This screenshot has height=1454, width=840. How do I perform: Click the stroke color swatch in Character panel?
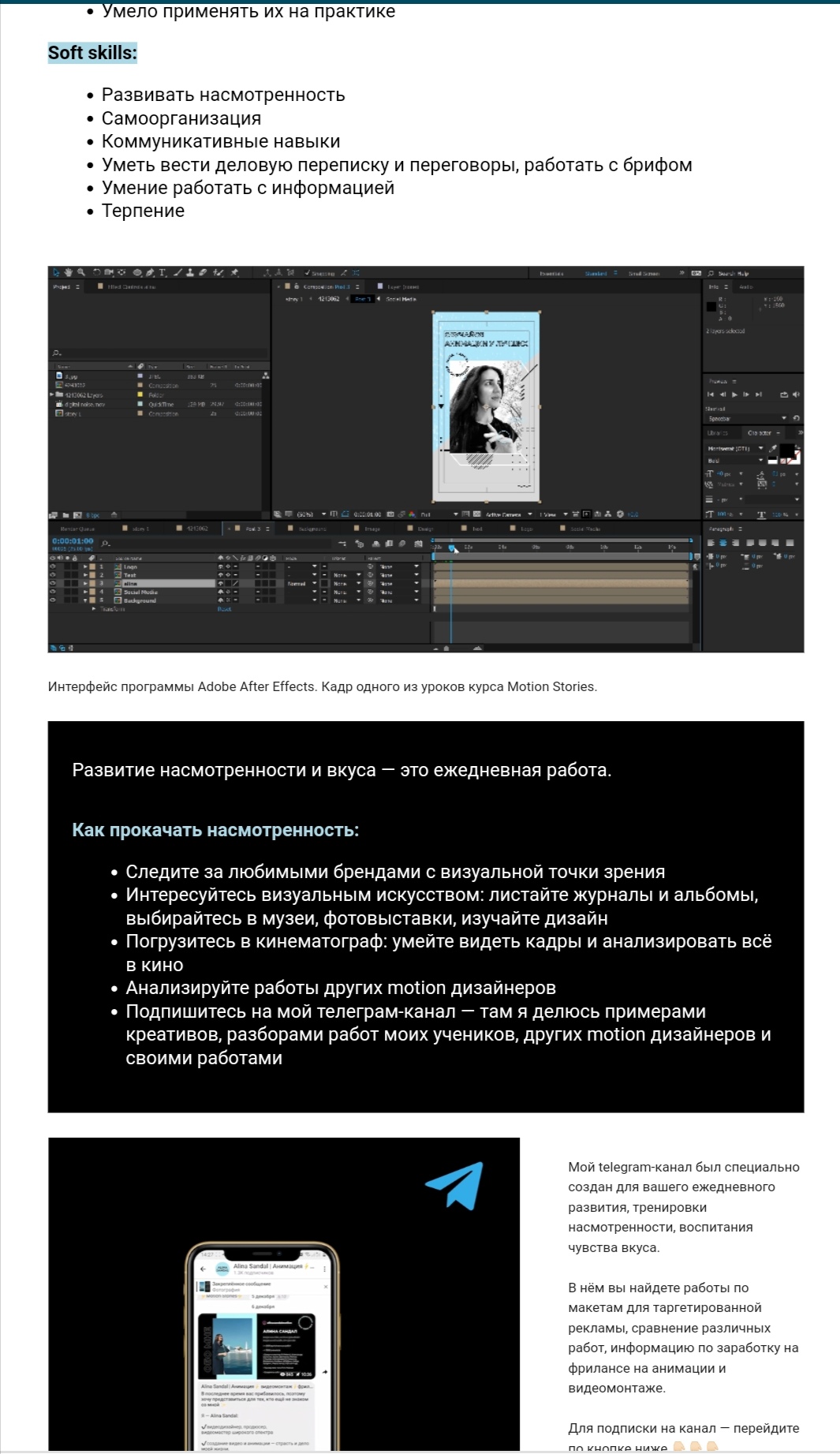(x=797, y=460)
